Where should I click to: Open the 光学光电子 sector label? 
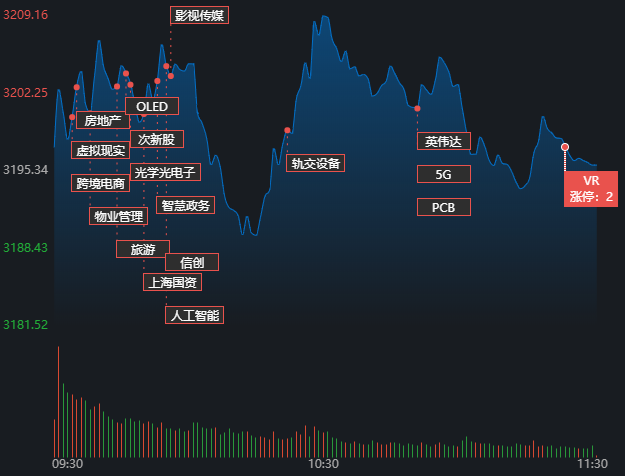[x=165, y=172]
